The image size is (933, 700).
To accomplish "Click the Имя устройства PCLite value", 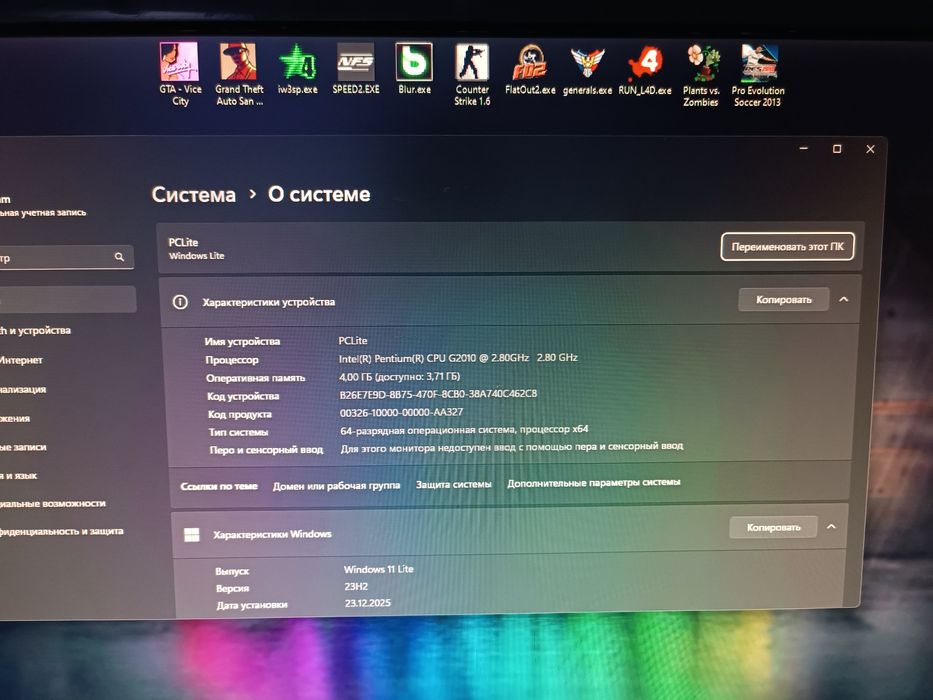I will pos(353,340).
